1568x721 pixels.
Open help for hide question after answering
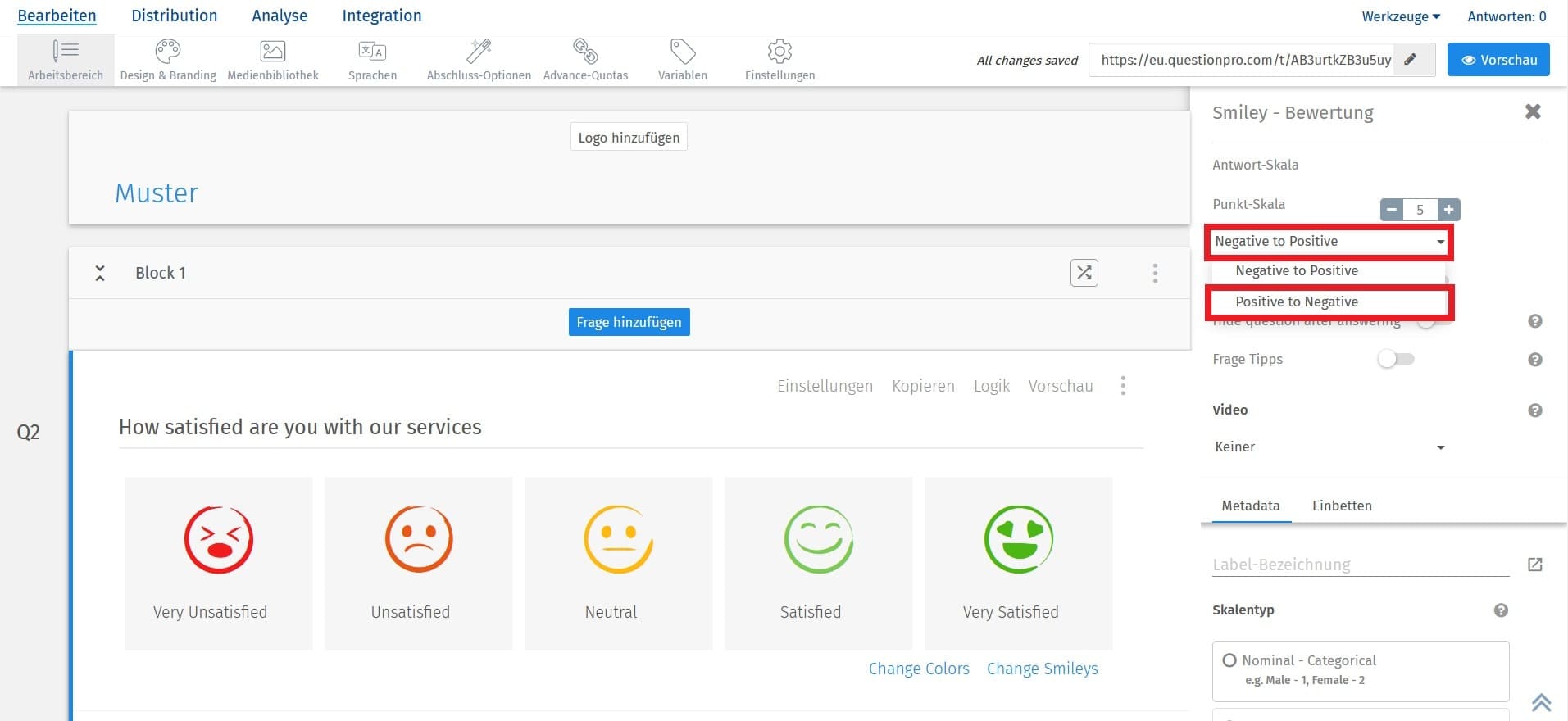click(1535, 321)
